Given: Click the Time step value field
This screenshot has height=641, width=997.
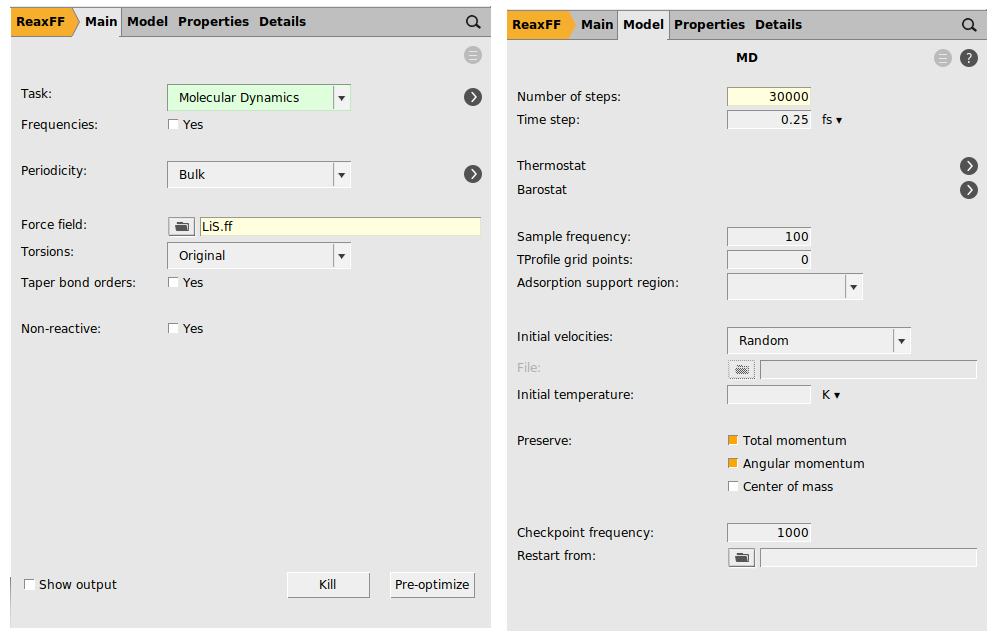Looking at the screenshot, I should 769,120.
